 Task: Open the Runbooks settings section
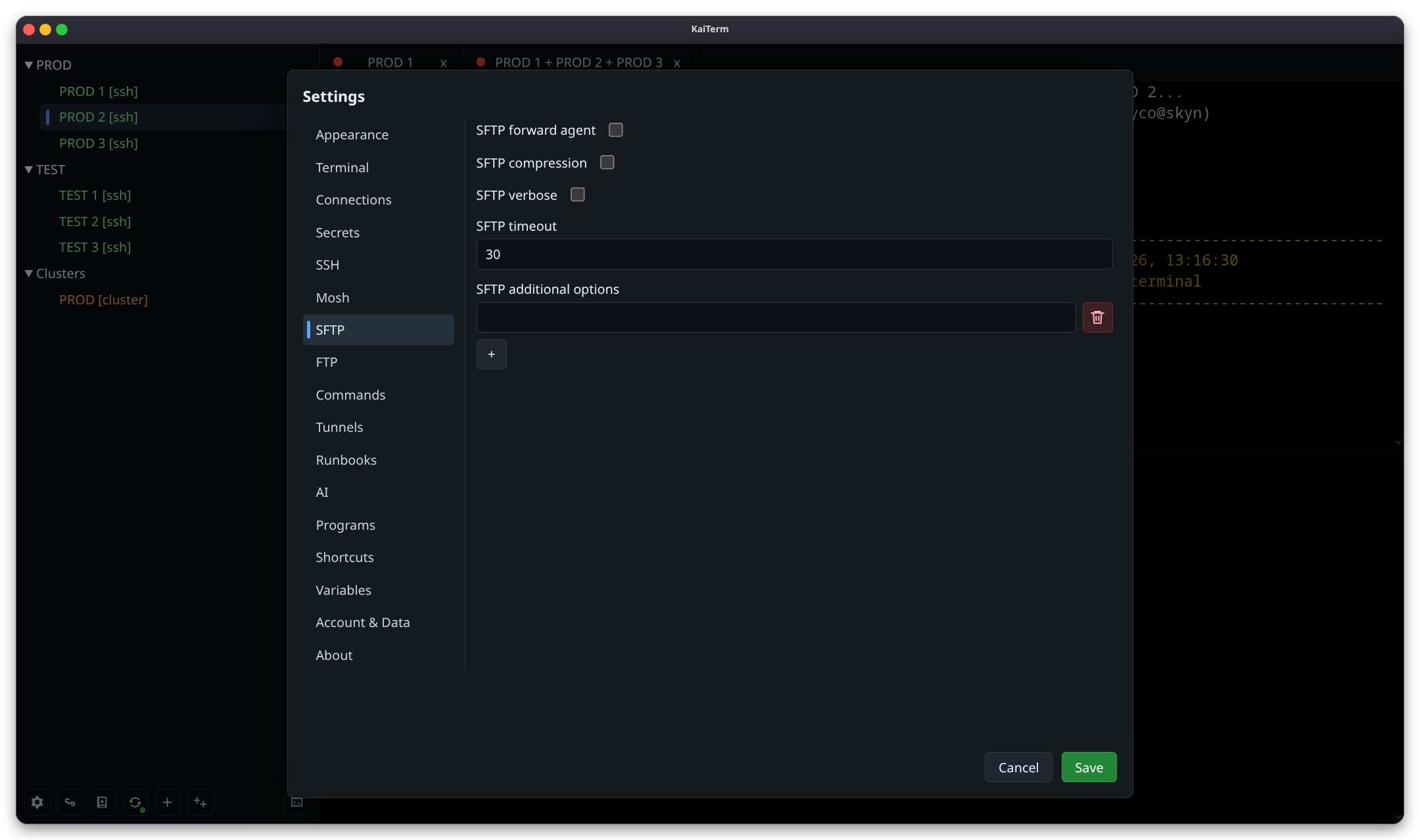378,460
